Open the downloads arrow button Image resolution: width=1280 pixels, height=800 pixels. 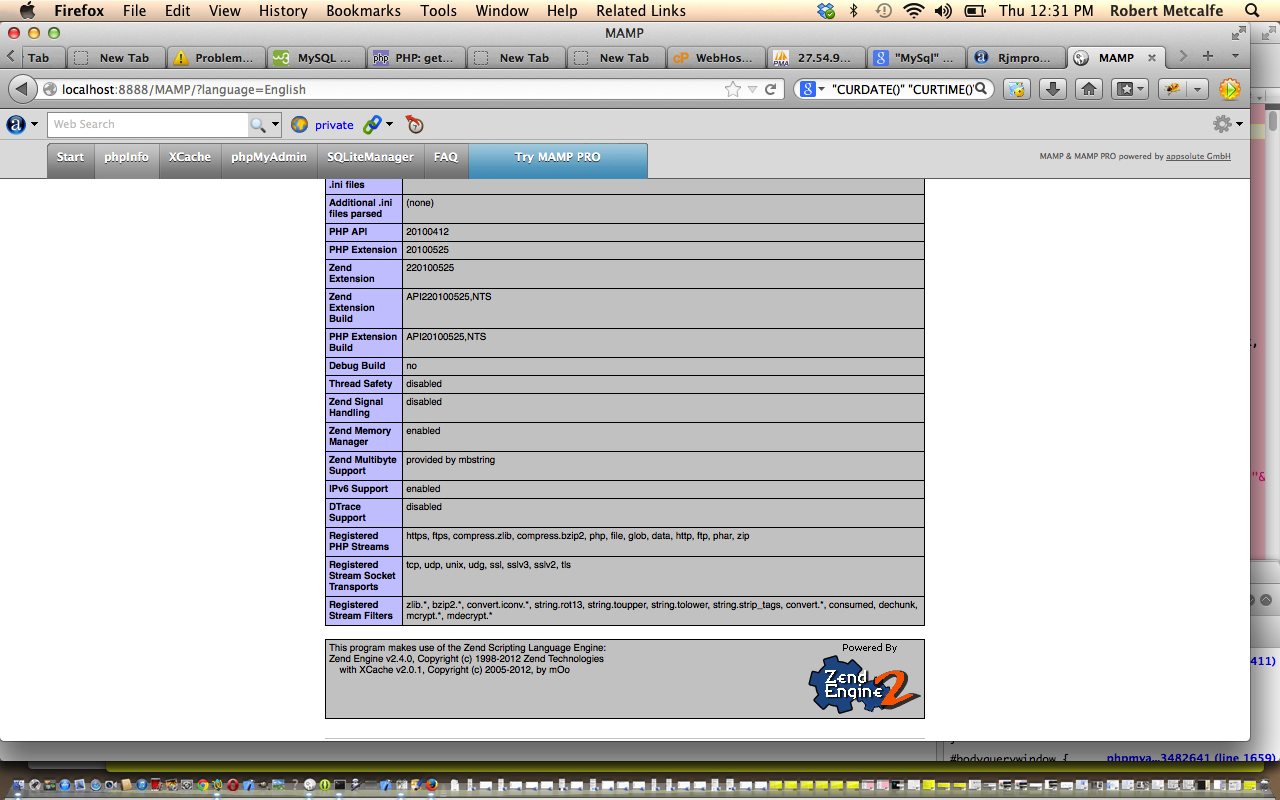pyautogui.click(x=1052, y=89)
